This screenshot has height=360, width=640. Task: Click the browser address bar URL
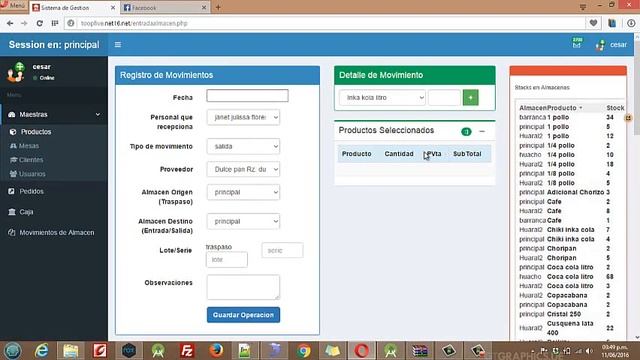click(134, 23)
